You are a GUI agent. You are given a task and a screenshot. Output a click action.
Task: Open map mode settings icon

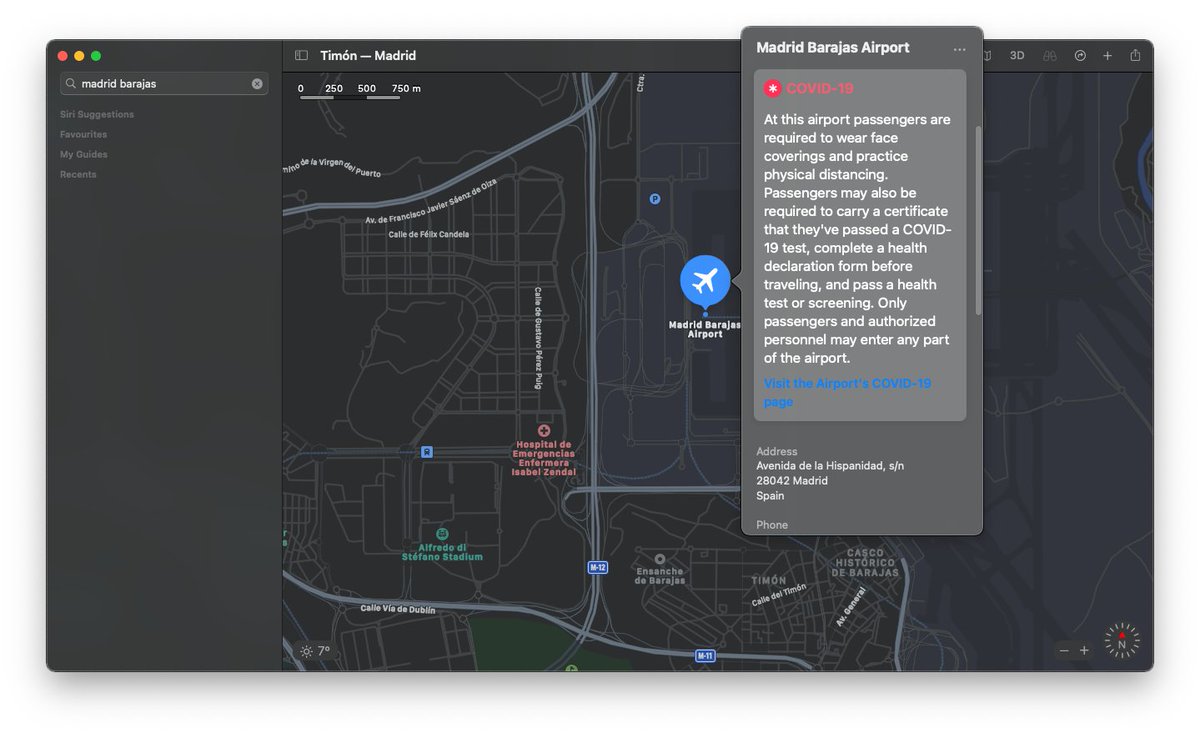(x=987, y=56)
